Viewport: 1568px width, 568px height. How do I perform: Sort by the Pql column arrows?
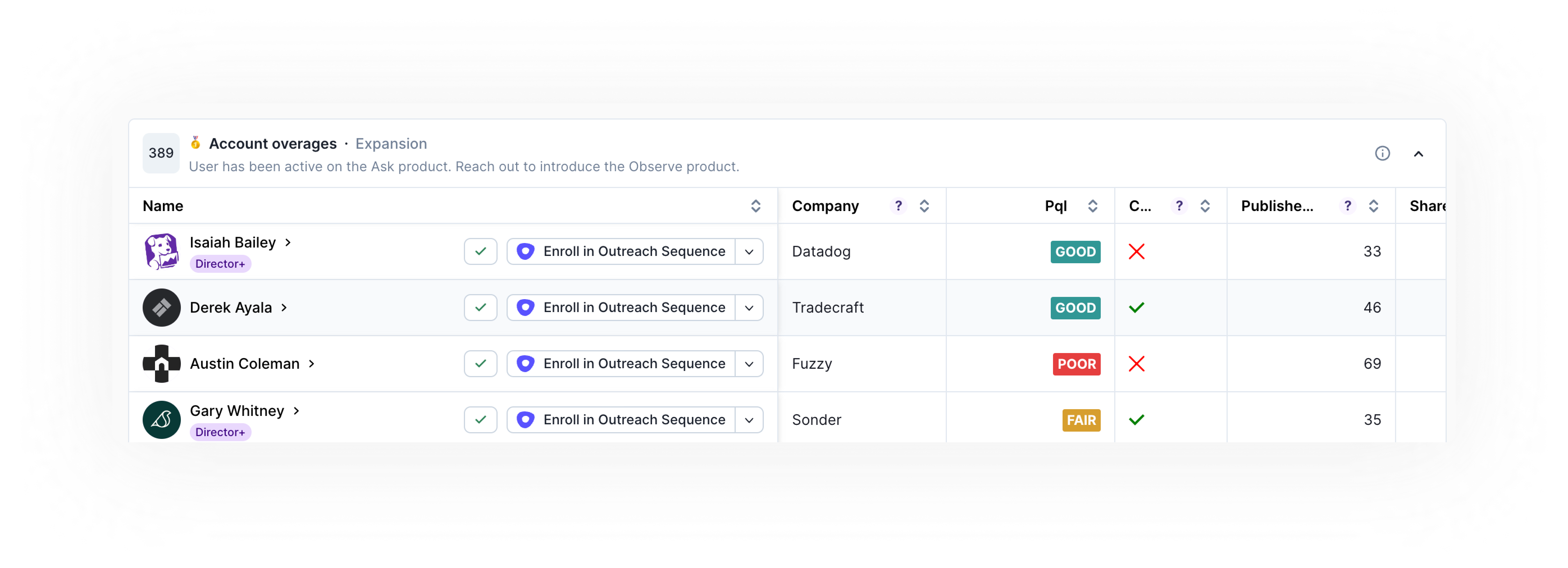pyautogui.click(x=1093, y=206)
